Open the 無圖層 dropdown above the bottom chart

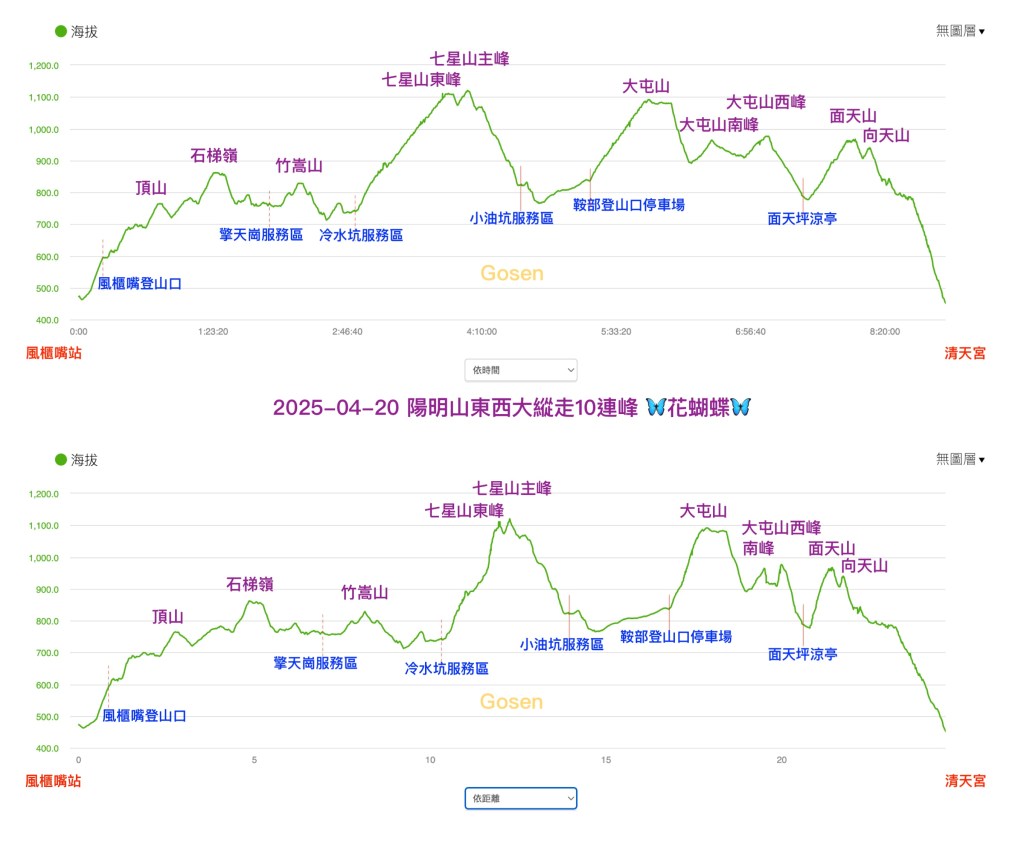960,459
